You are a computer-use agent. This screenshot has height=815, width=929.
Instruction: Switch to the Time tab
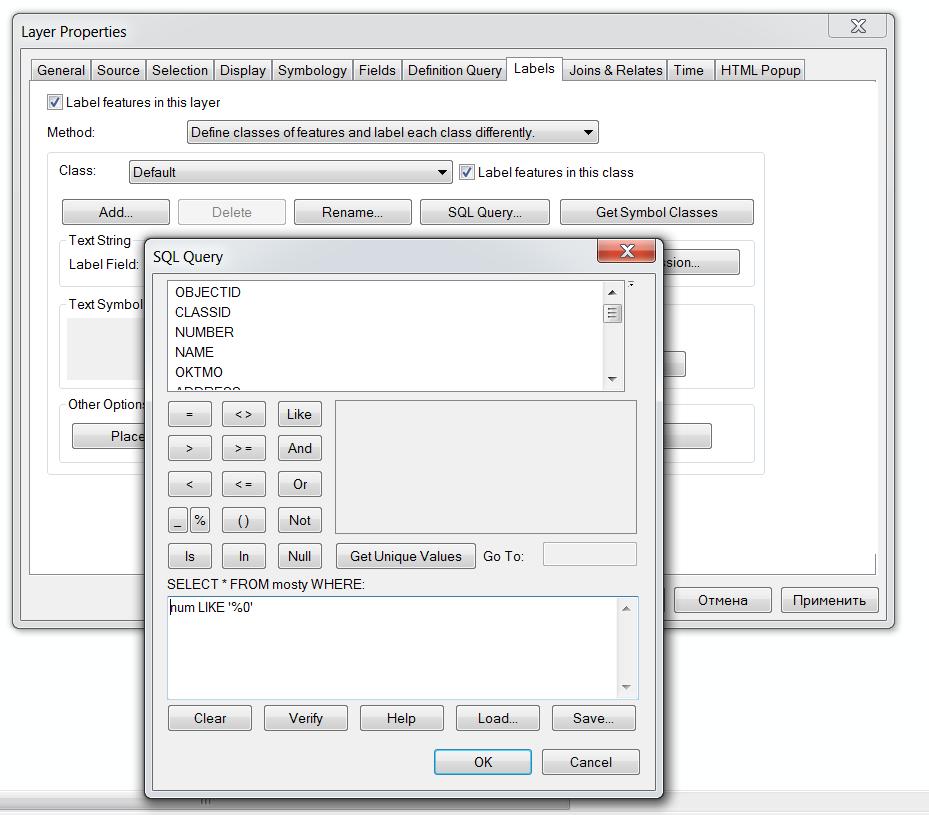[688, 70]
